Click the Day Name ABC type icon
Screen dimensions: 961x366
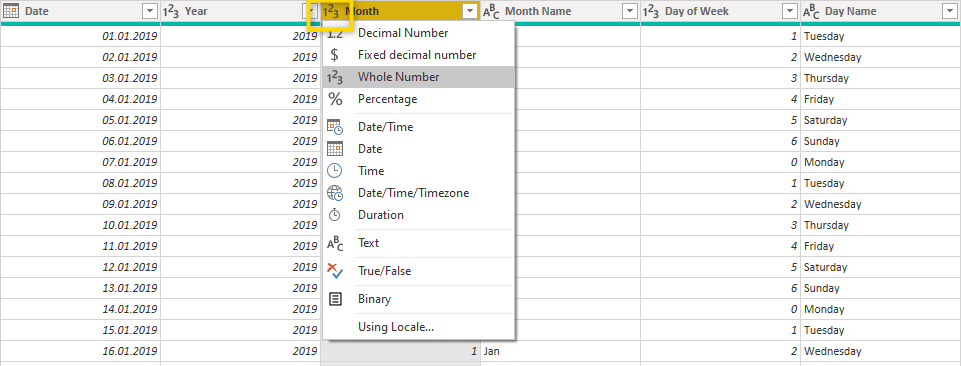coord(811,11)
